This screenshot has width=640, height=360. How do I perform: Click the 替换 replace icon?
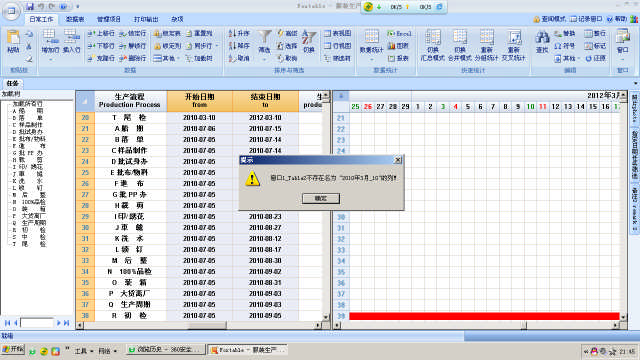(558, 33)
